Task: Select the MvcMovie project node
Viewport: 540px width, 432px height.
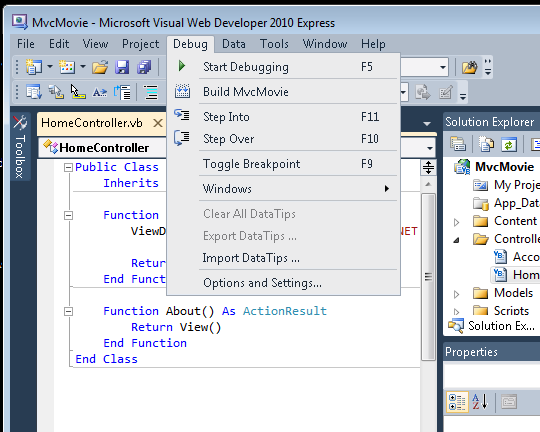Action: [504, 167]
